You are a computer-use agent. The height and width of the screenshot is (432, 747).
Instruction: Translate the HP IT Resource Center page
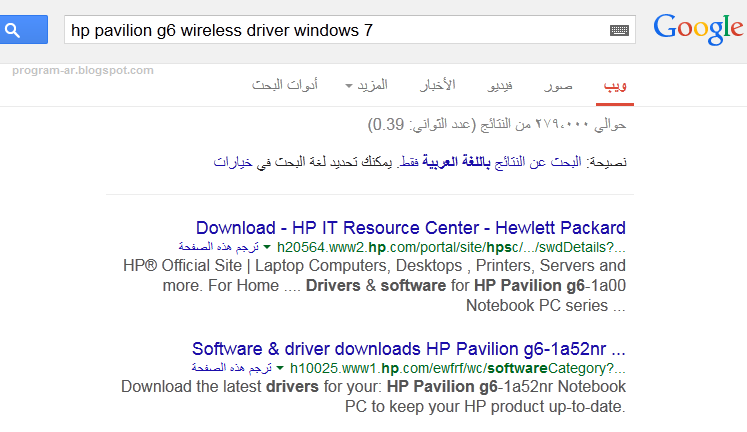[219, 247]
